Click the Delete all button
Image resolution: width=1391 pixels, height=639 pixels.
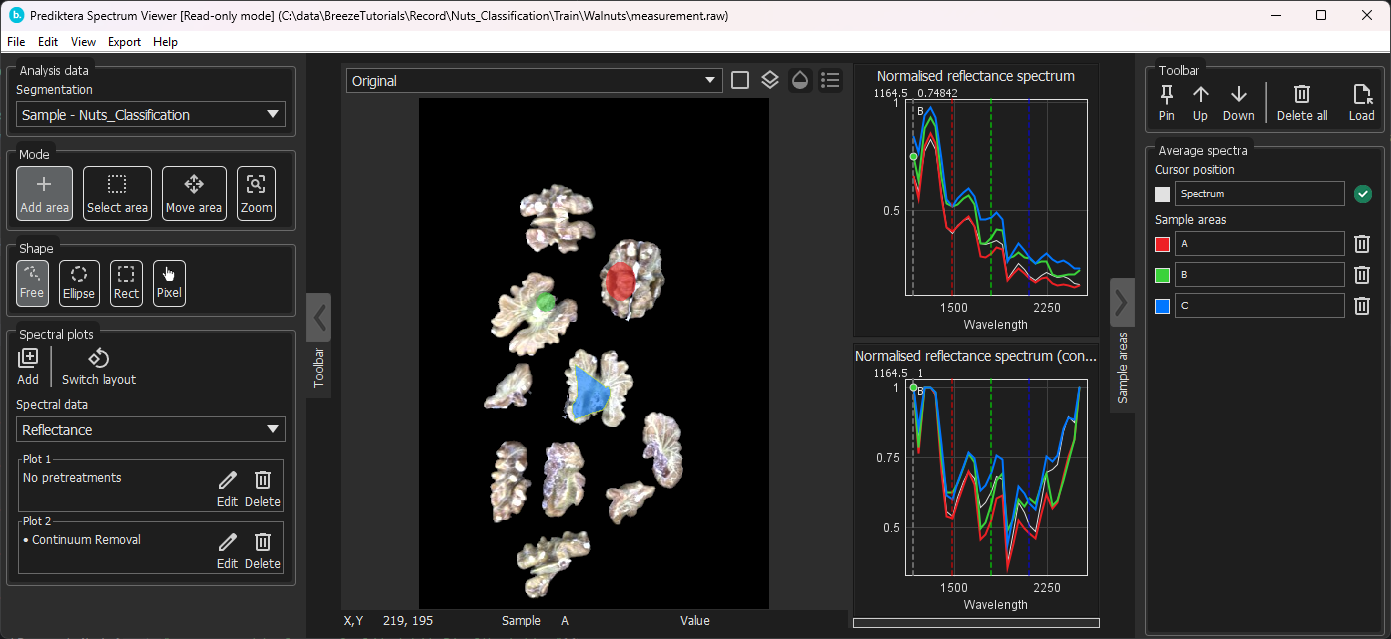[x=1301, y=103]
